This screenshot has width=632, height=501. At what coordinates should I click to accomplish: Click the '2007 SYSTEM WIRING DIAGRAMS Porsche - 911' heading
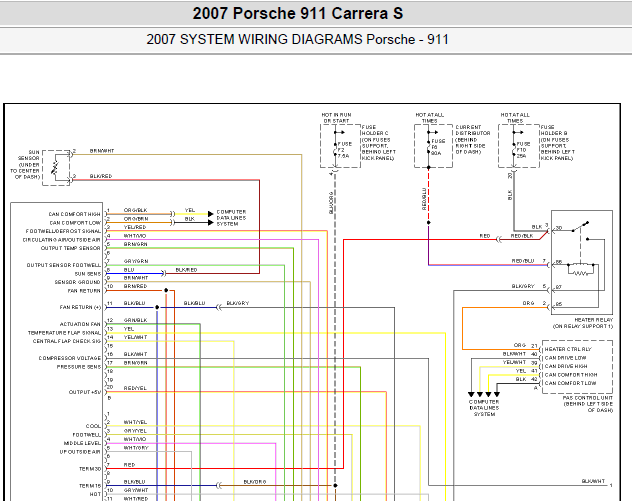pos(297,39)
